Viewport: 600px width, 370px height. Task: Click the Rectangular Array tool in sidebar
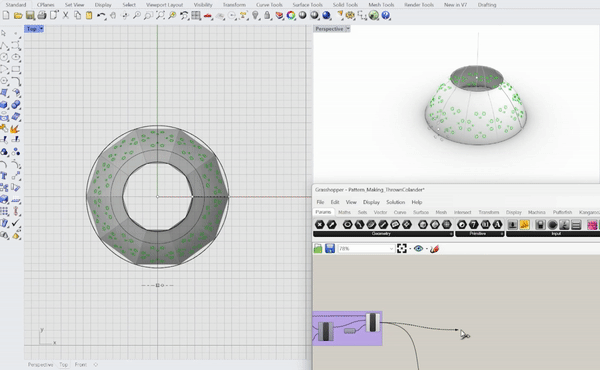point(4,211)
